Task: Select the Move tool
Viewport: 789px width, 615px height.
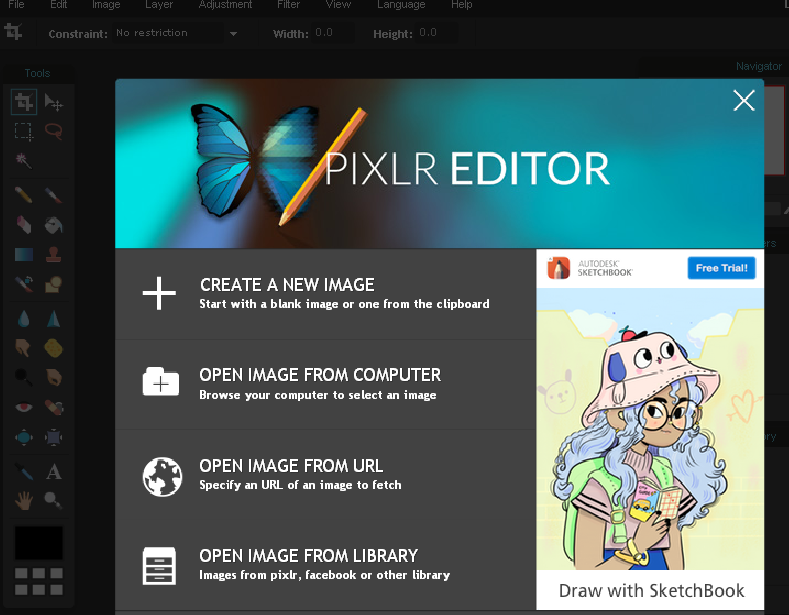Action: point(53,102)
